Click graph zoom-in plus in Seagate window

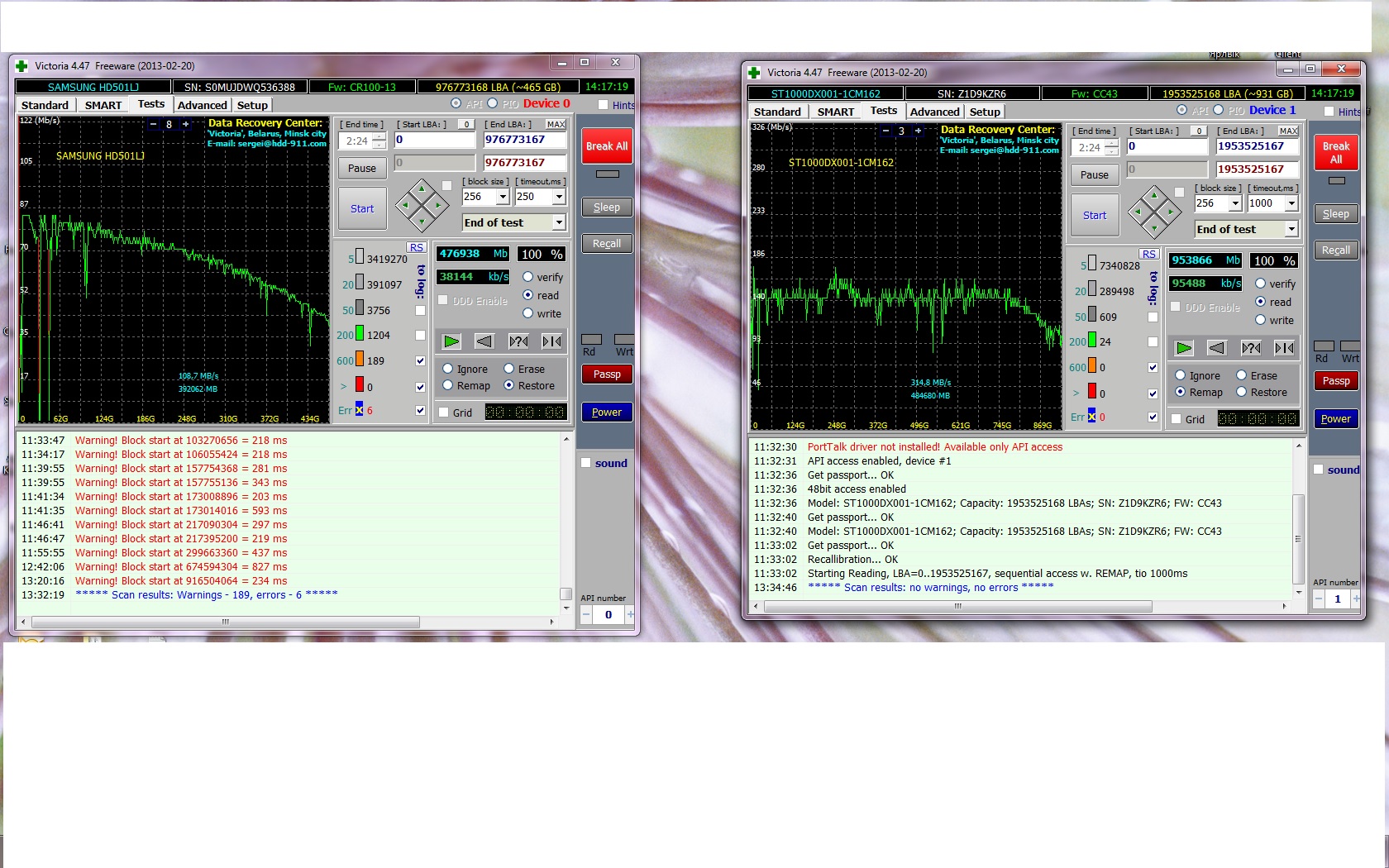pos(918,131)
